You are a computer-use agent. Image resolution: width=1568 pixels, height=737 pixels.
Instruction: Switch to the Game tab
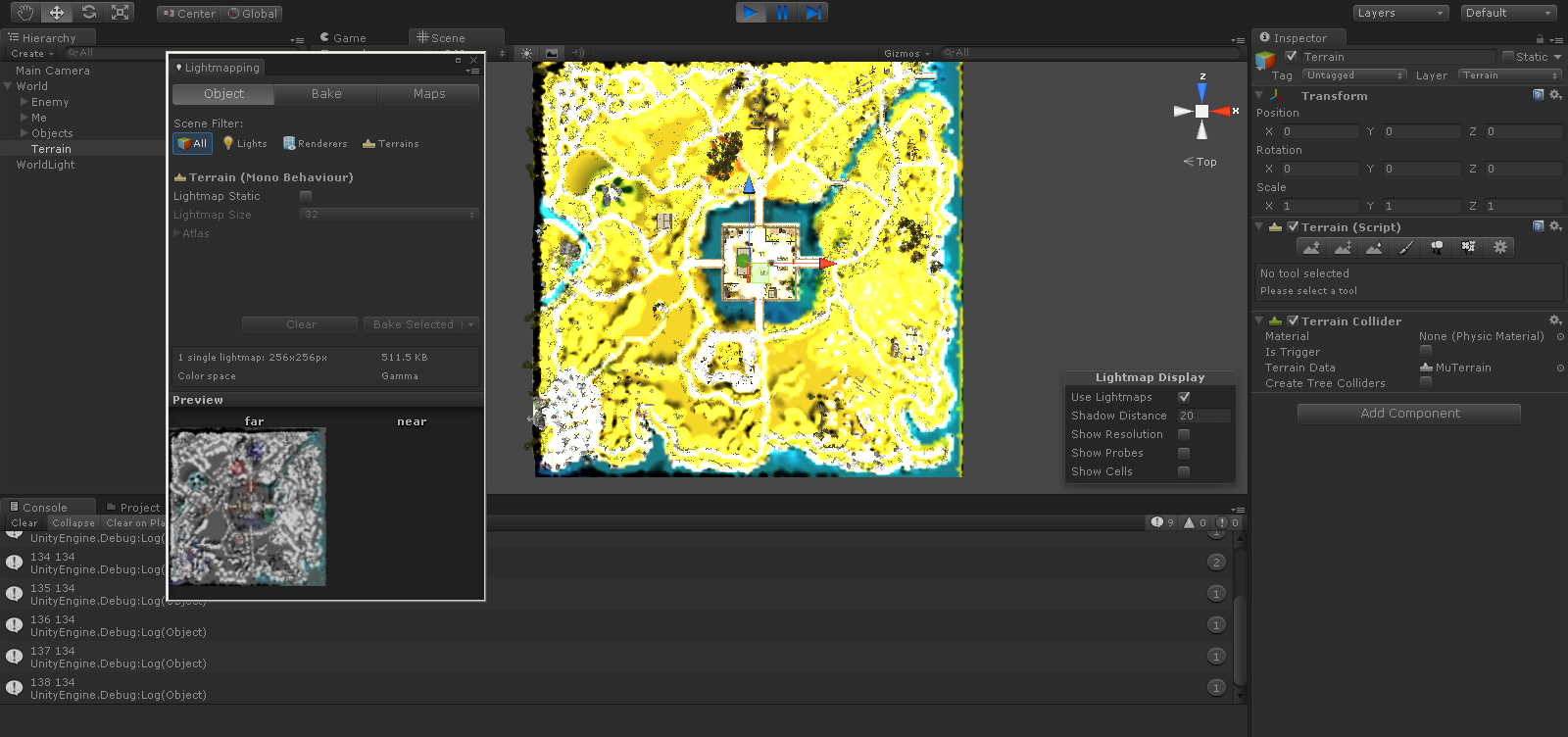point(344,38)
